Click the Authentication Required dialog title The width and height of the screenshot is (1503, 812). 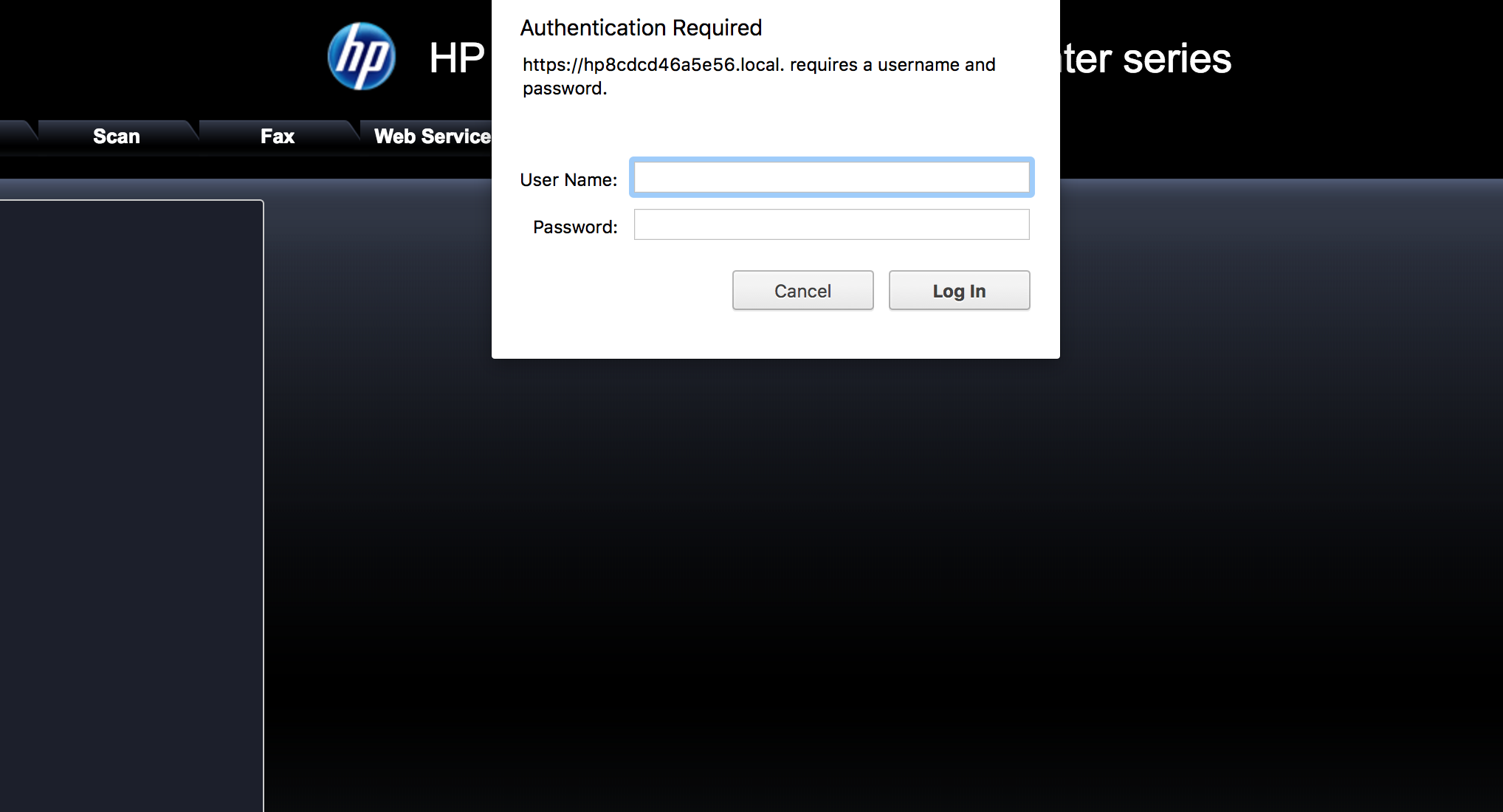tap(641, 28)
